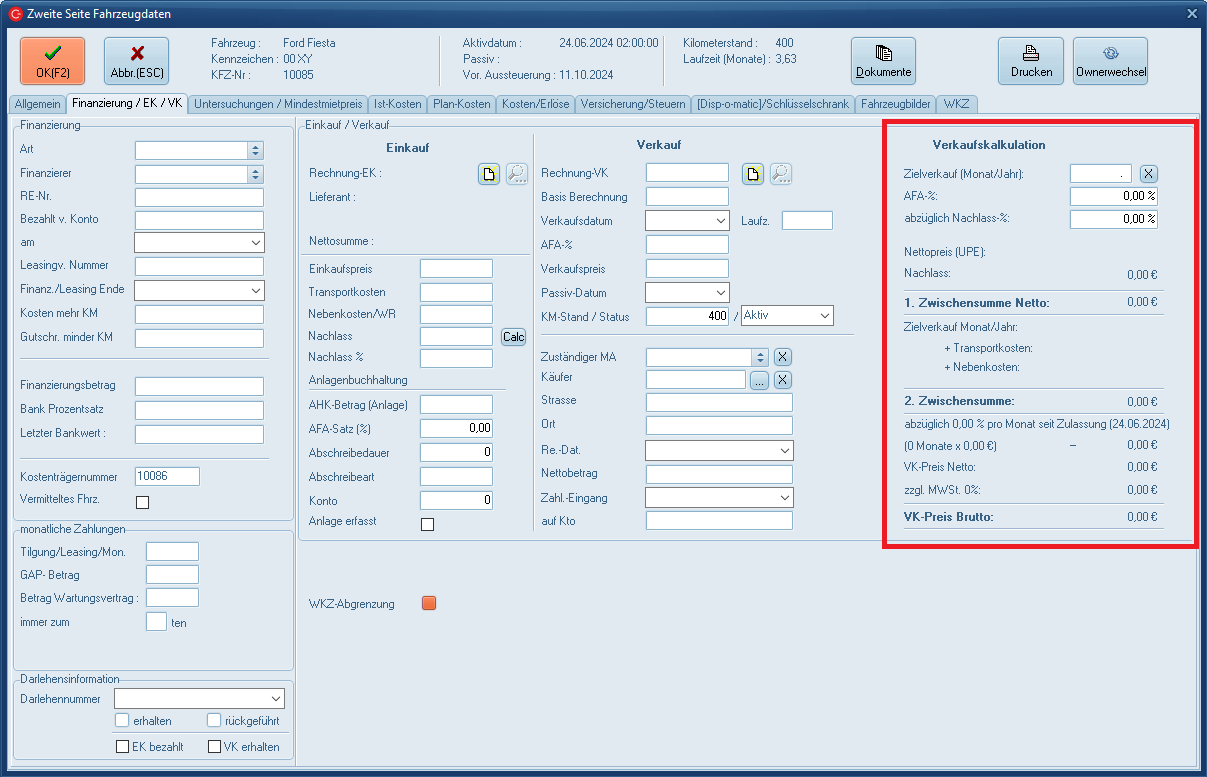Click the Ownerwechsel button
The image size is (1207, 777).
point(1110,61)
